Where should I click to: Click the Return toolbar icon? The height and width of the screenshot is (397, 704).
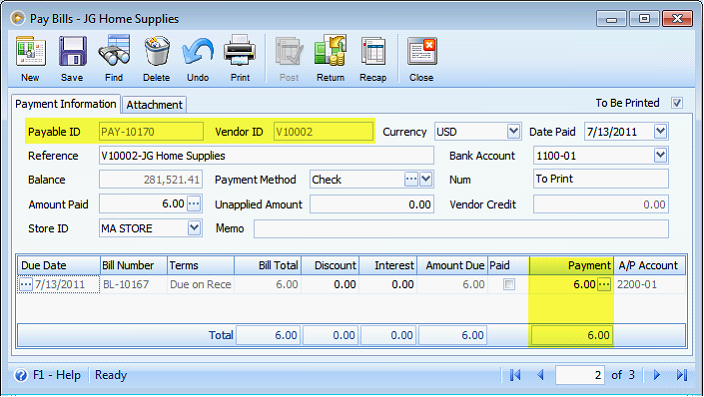coord(330,51)
